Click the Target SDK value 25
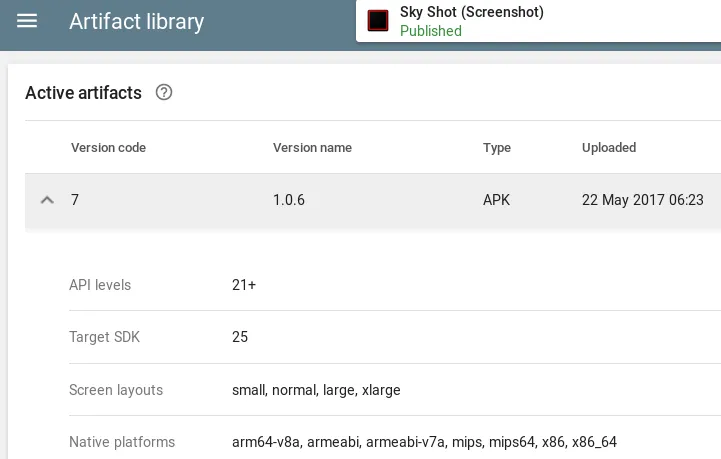The image size is (721, 459). pyautogui.click(x=240, y=337)
